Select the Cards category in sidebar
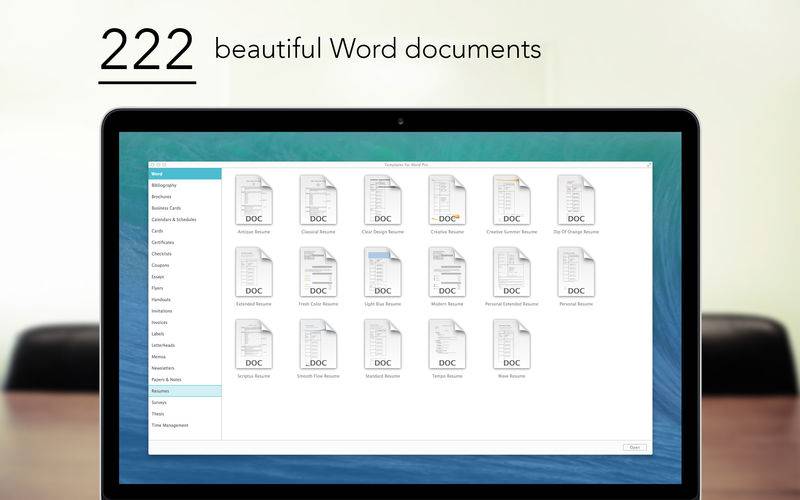 [185, 231]
